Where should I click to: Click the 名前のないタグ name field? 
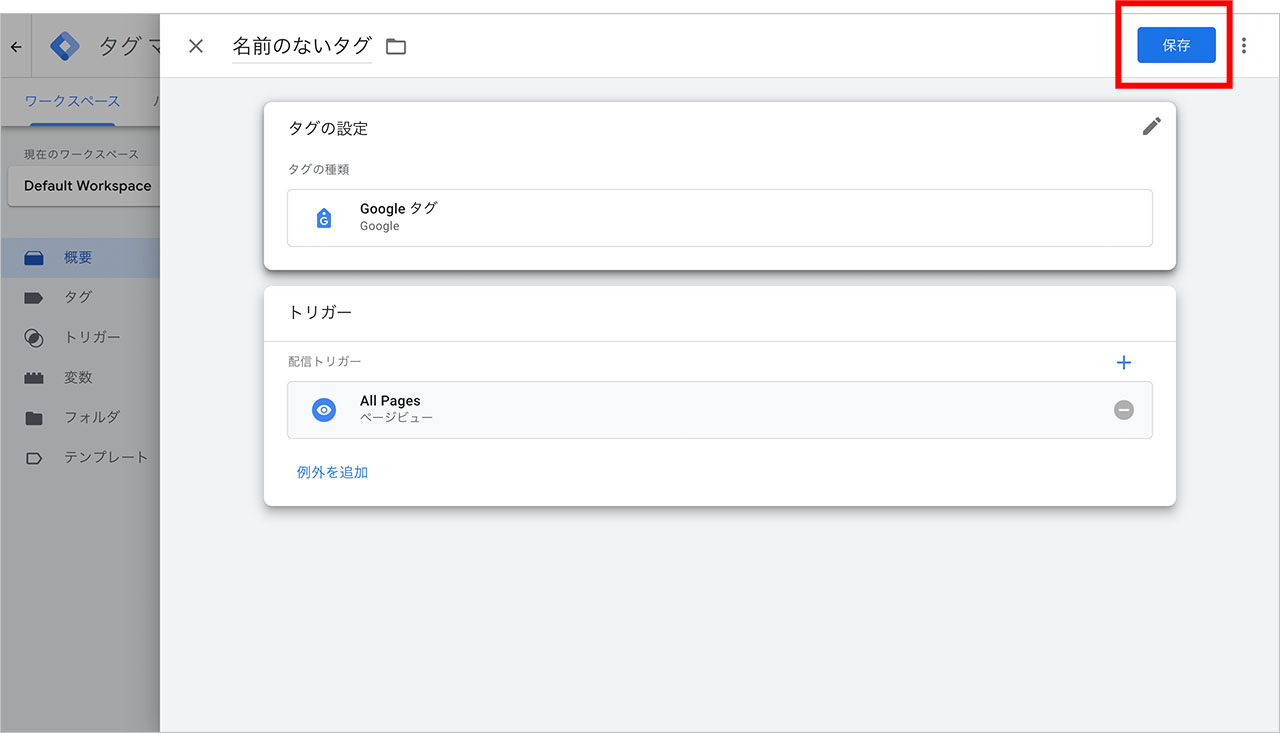(300, 45)
